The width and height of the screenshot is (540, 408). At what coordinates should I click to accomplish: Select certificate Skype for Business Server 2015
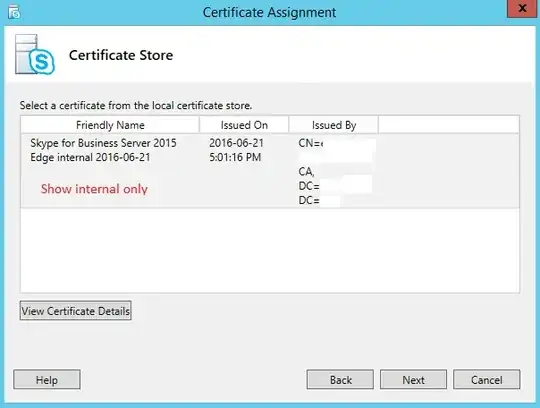[x=270, y=171]
